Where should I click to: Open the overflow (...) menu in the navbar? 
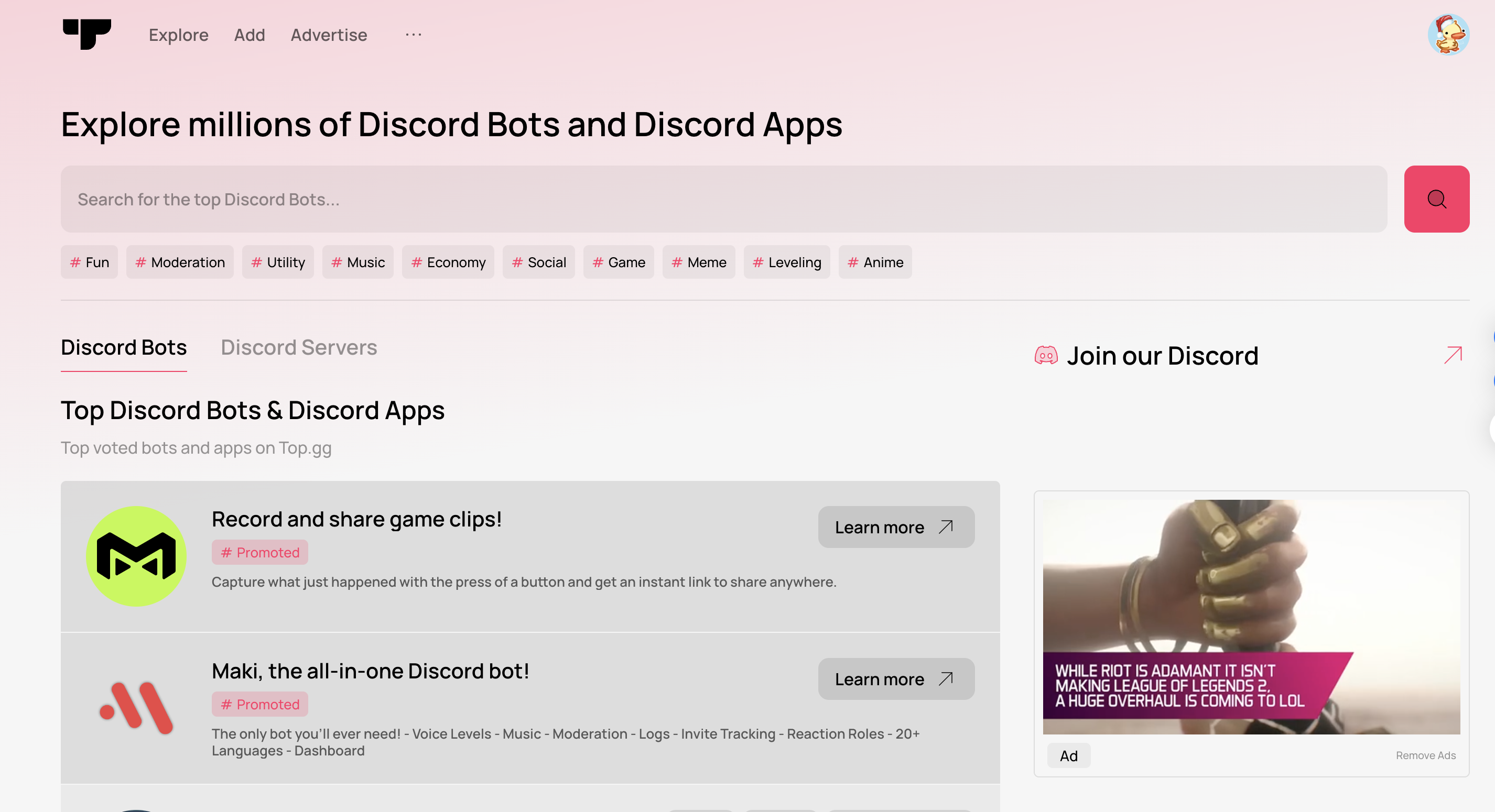pos(413,35)
